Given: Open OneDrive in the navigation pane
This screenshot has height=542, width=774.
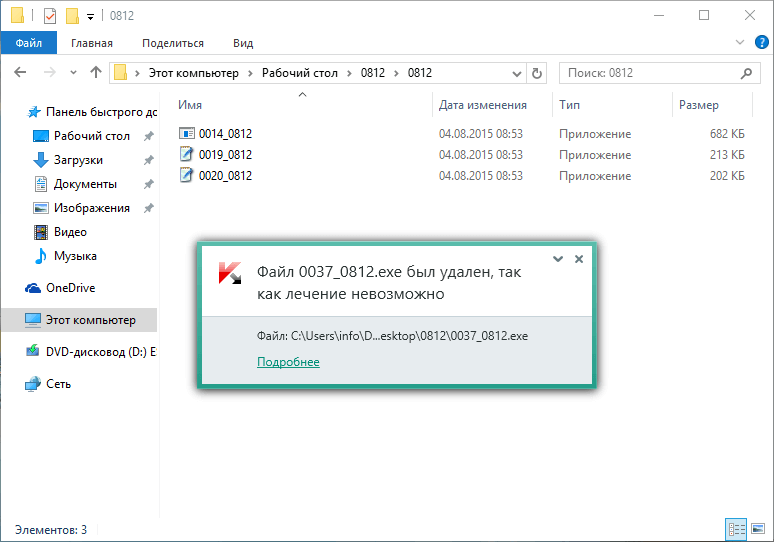Looking at the screenshot, I should pos(60,288).
